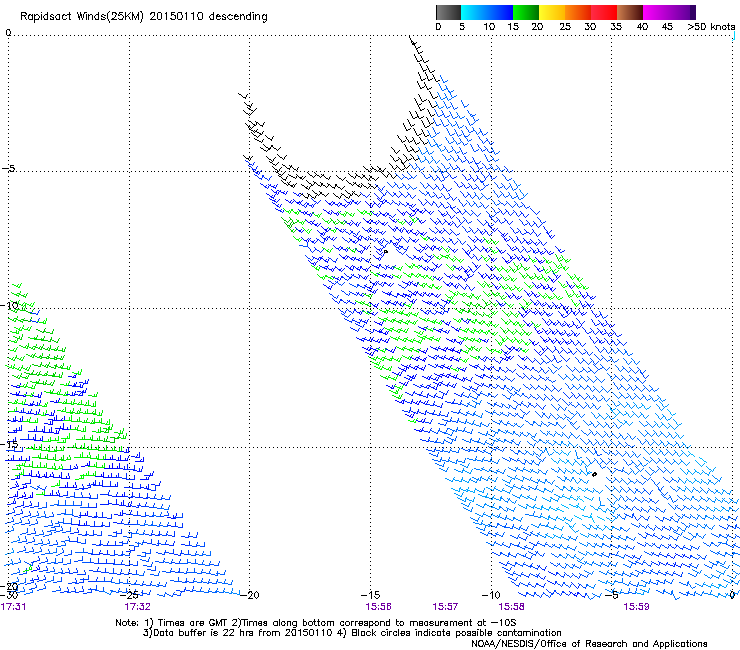Click the '15:56' time label
This screenshot has width=740, height=650.
(x=378, y=607)
